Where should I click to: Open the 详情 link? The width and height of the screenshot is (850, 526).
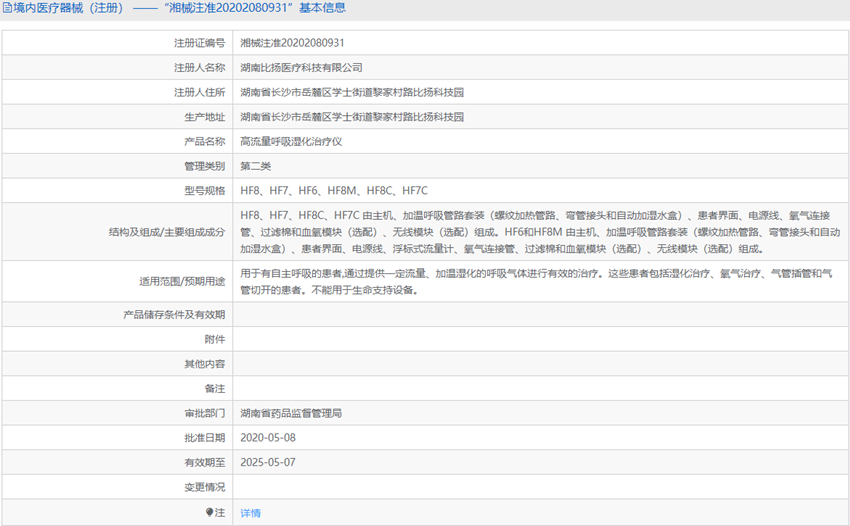coord(250,512)
